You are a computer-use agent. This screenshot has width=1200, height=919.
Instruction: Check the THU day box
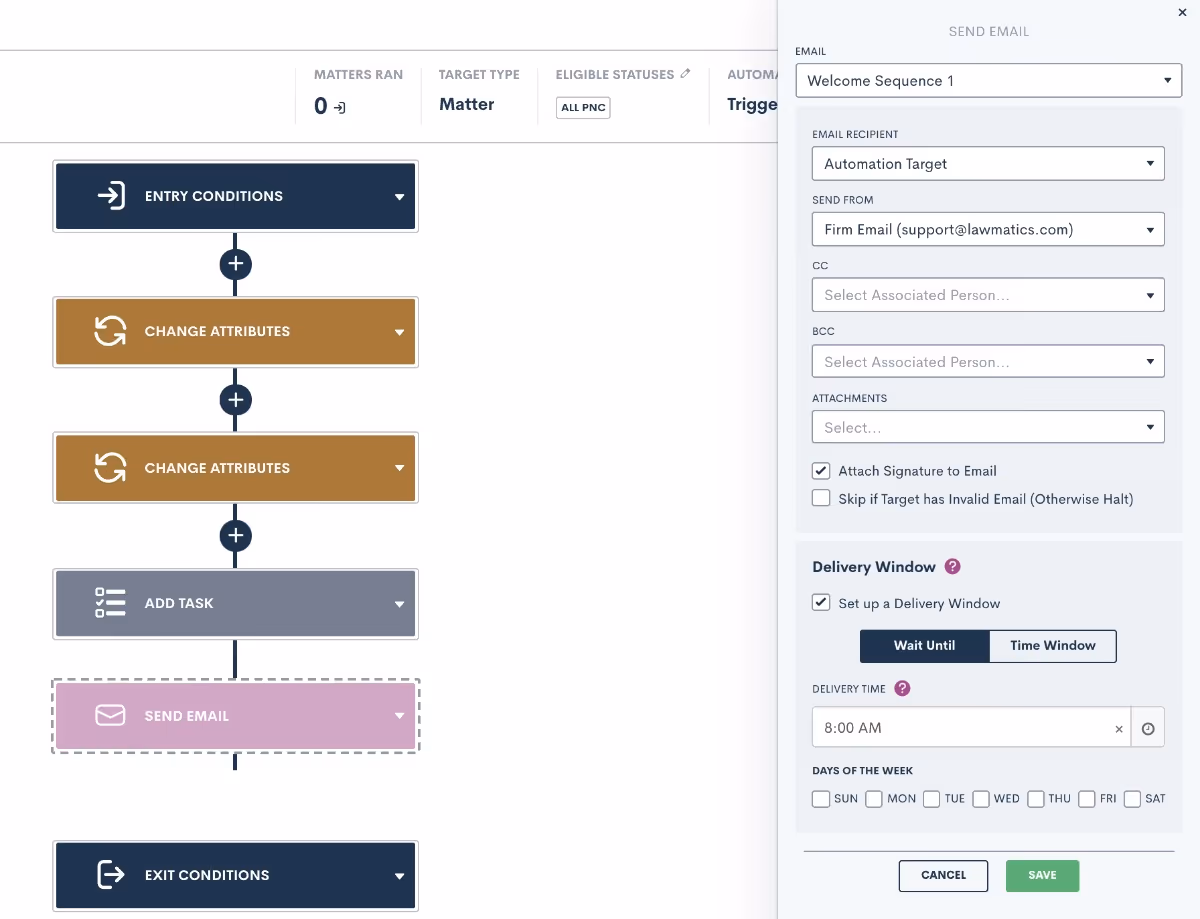(1036, 799)
